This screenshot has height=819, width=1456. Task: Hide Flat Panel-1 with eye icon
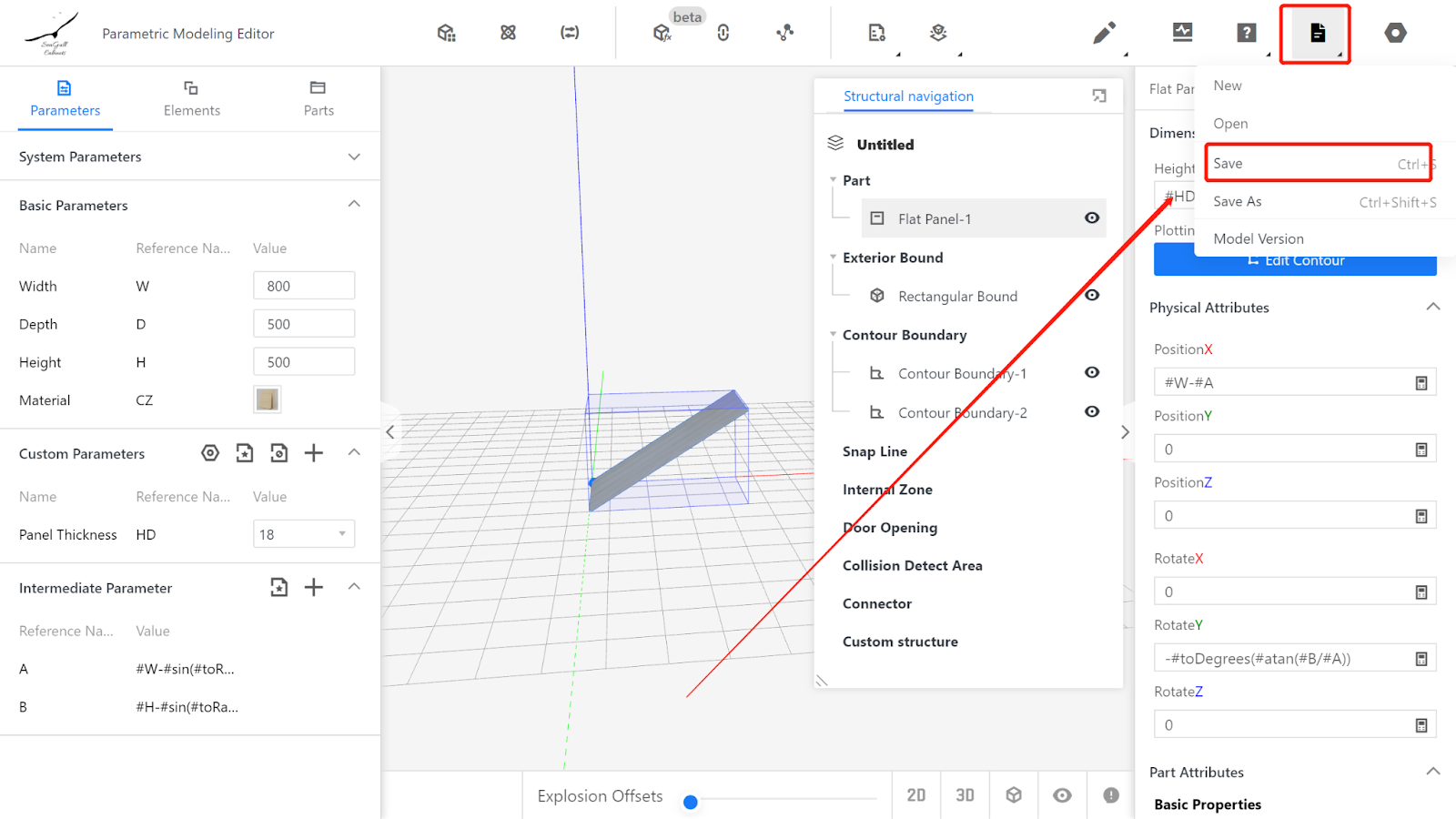1092,218
